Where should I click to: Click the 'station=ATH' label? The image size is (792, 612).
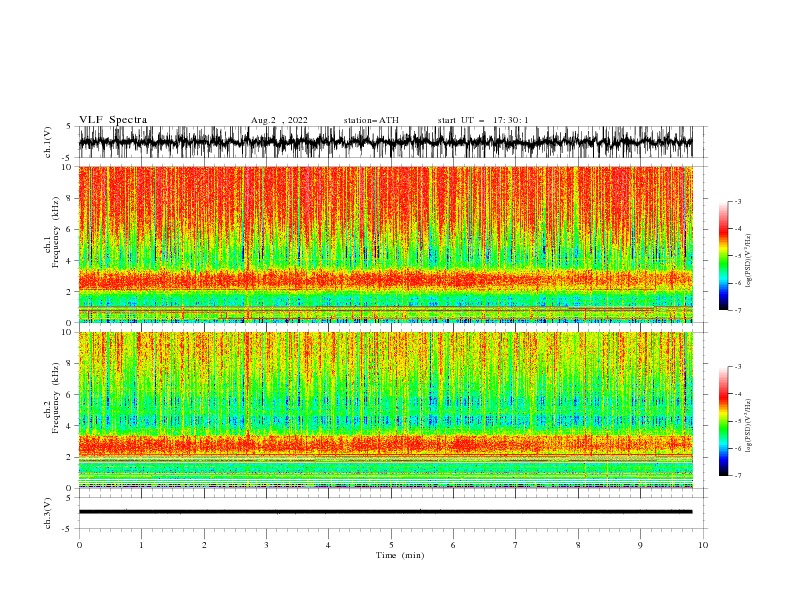[x=371, y=120]
